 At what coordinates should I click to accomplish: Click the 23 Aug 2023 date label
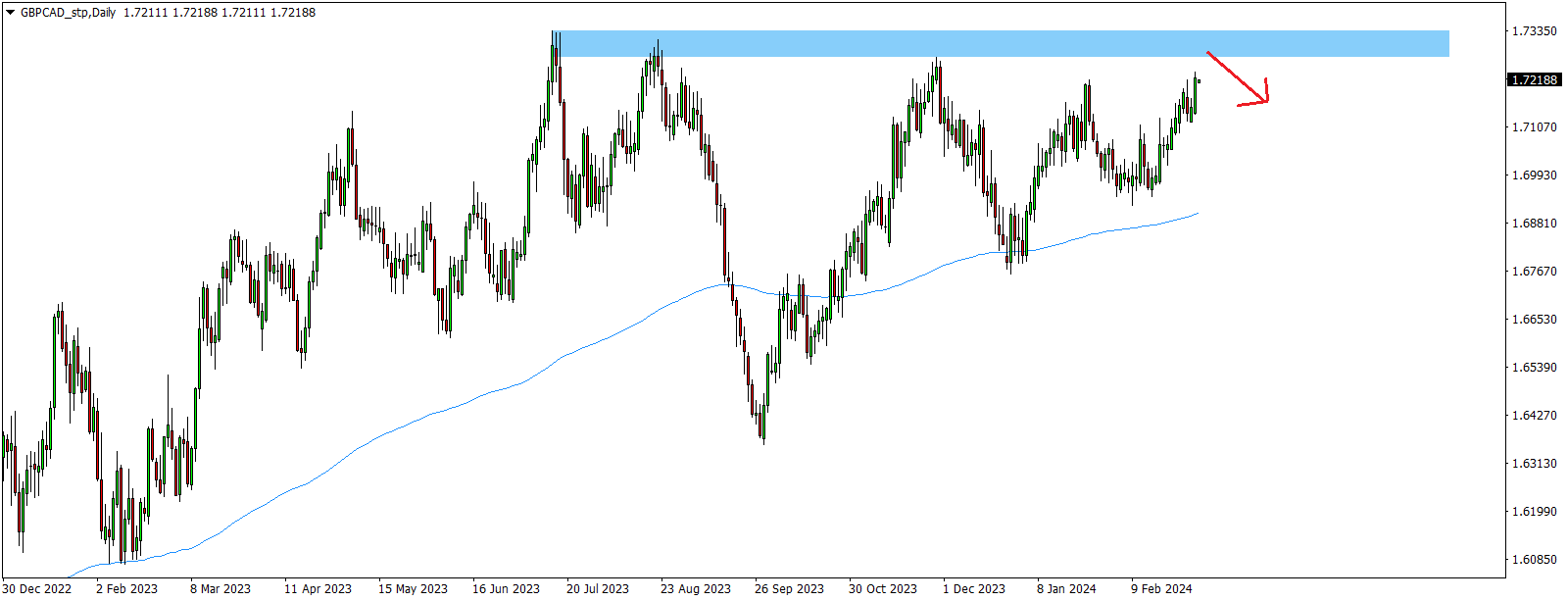(x=696, y=589)
